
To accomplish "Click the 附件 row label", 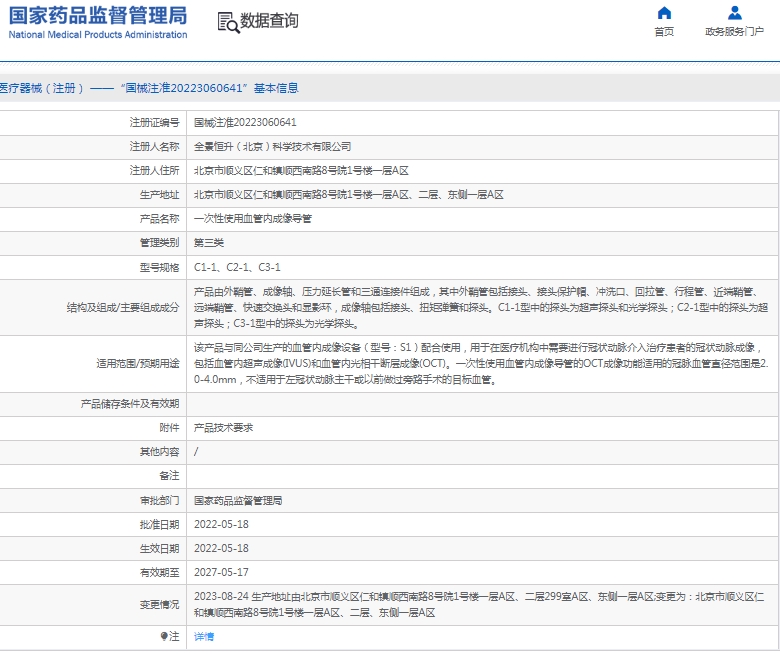I will coord(170,428).
